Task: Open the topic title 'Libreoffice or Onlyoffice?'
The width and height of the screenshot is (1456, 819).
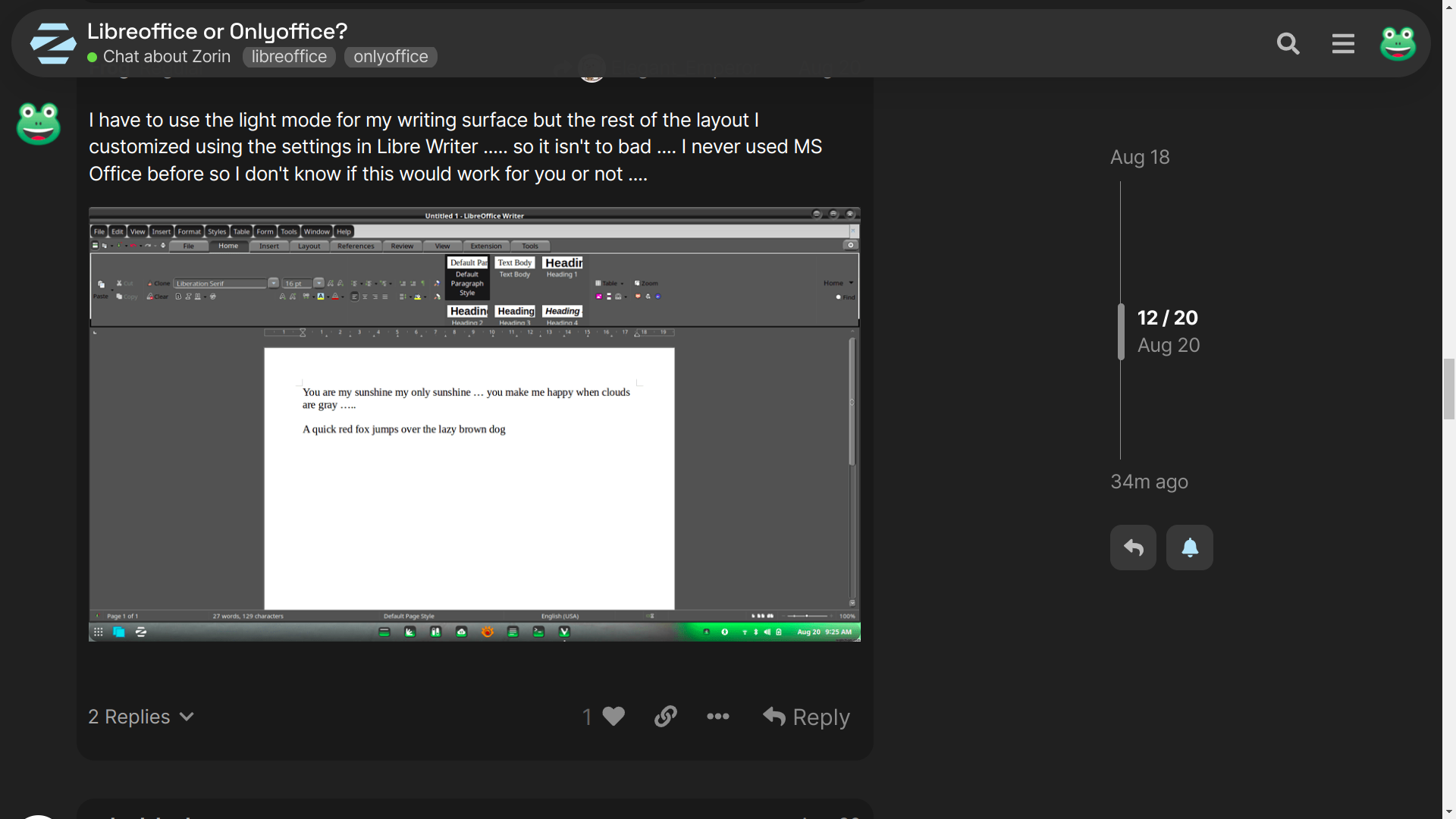Action: pos(217,31)
